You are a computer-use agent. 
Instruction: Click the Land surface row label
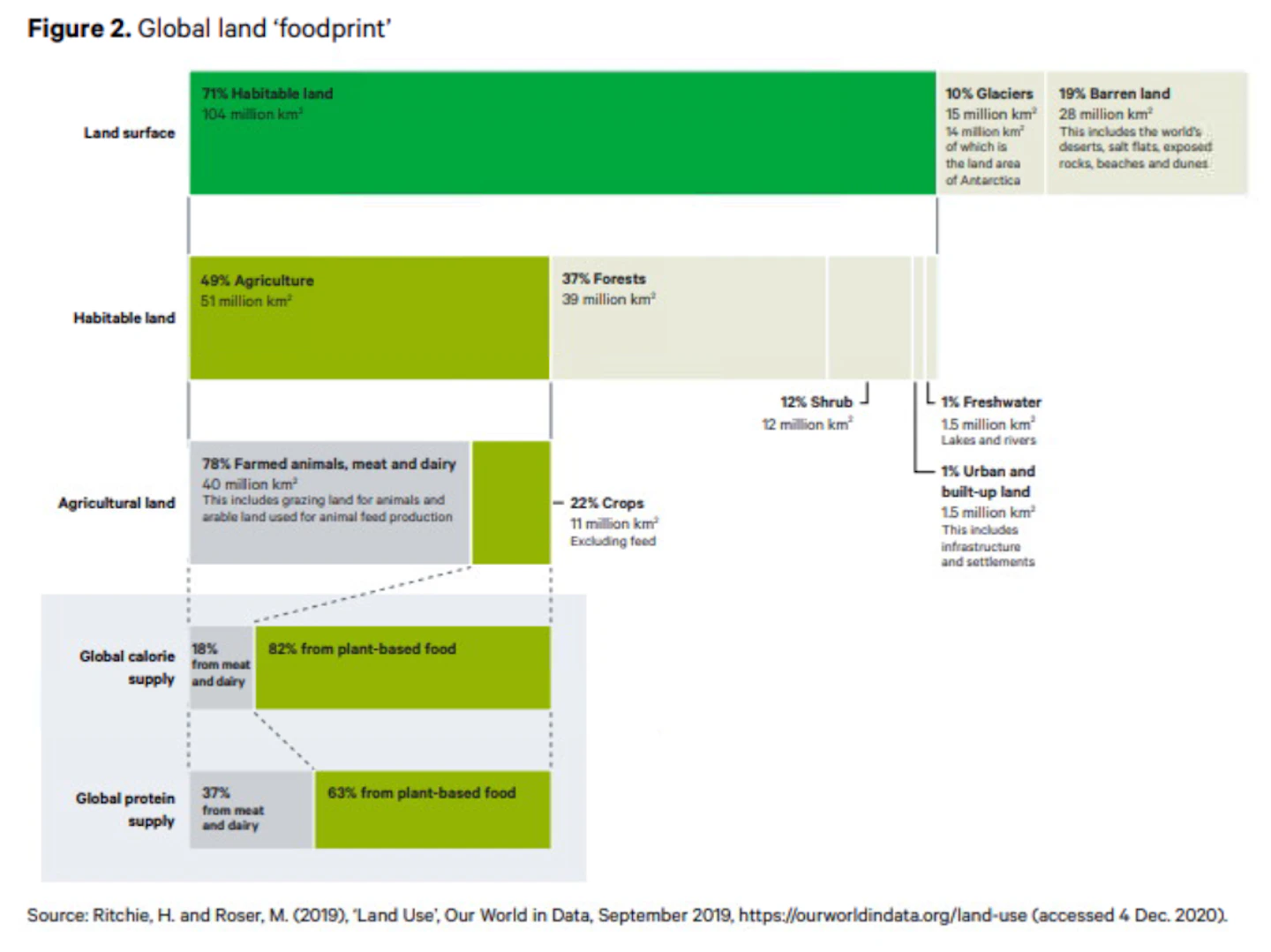[x=129, y=133]
